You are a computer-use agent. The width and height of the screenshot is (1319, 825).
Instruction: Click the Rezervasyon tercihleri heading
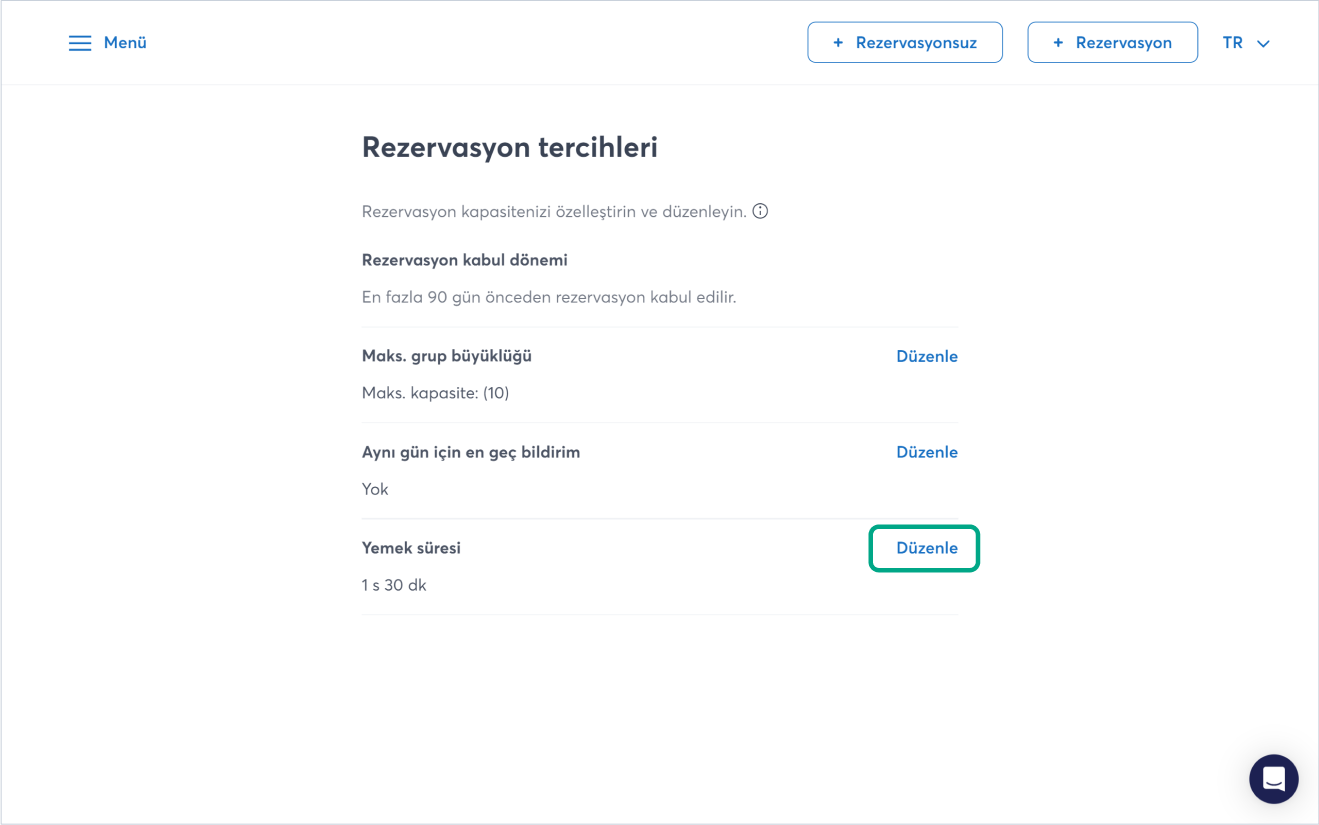coord(509,147)
